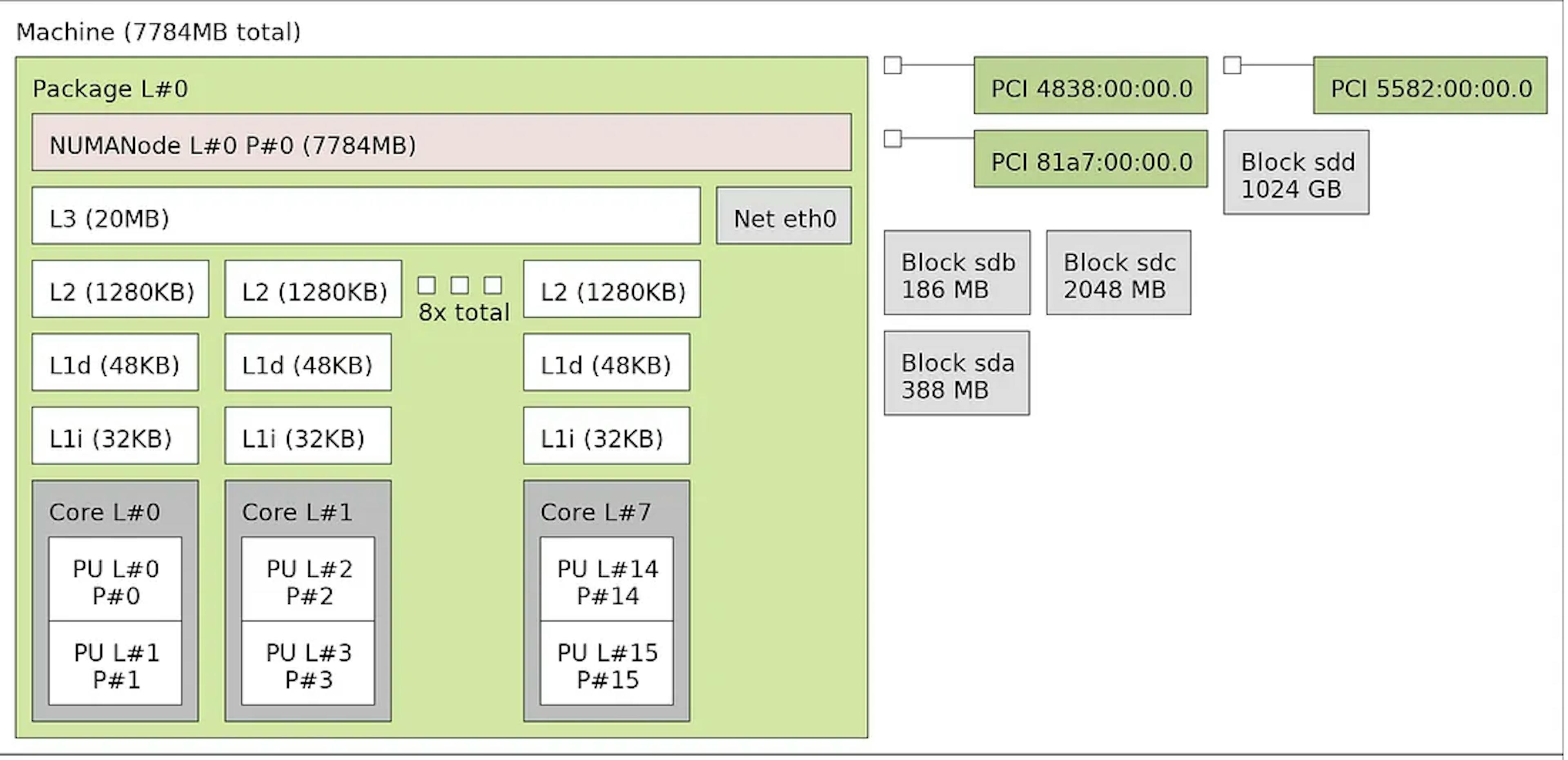Image resolution: width=1568 pixels, height=760 pixels.
Task: Click the Block sdd 1024 GB box
Action: tap(1296, 172)
